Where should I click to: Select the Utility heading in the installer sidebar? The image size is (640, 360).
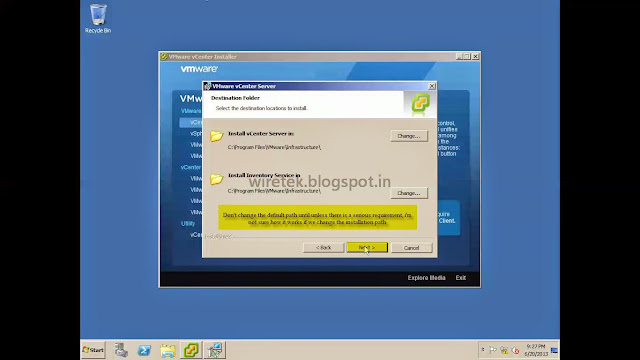[x=188, y=224]
